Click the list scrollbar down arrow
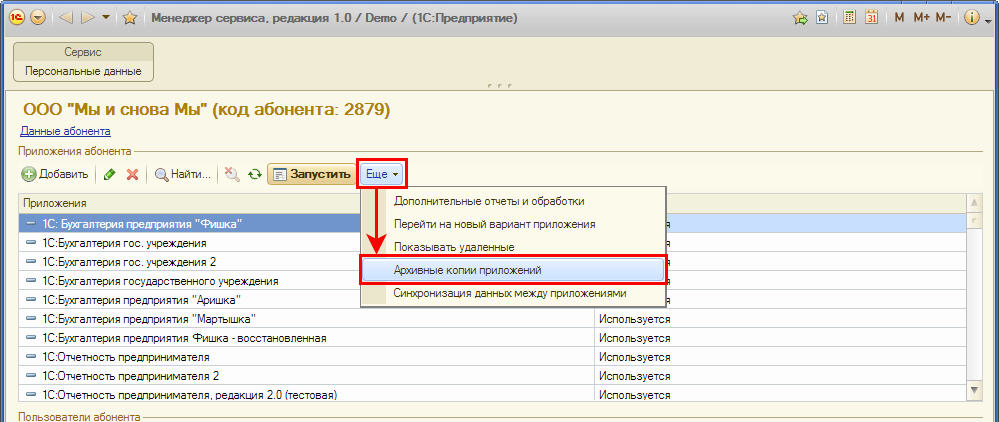This screenshot has height=422, width=999. click(x=975, y=389)
